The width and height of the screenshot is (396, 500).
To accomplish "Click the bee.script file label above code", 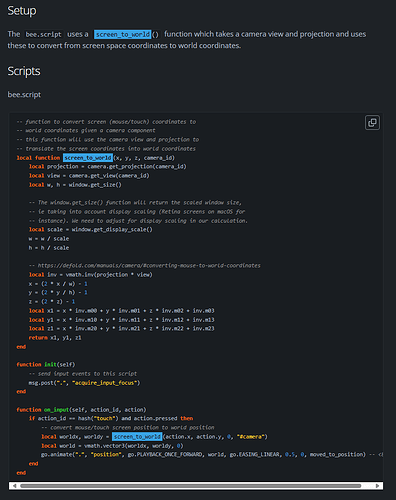I will click(x=24, y=95).
